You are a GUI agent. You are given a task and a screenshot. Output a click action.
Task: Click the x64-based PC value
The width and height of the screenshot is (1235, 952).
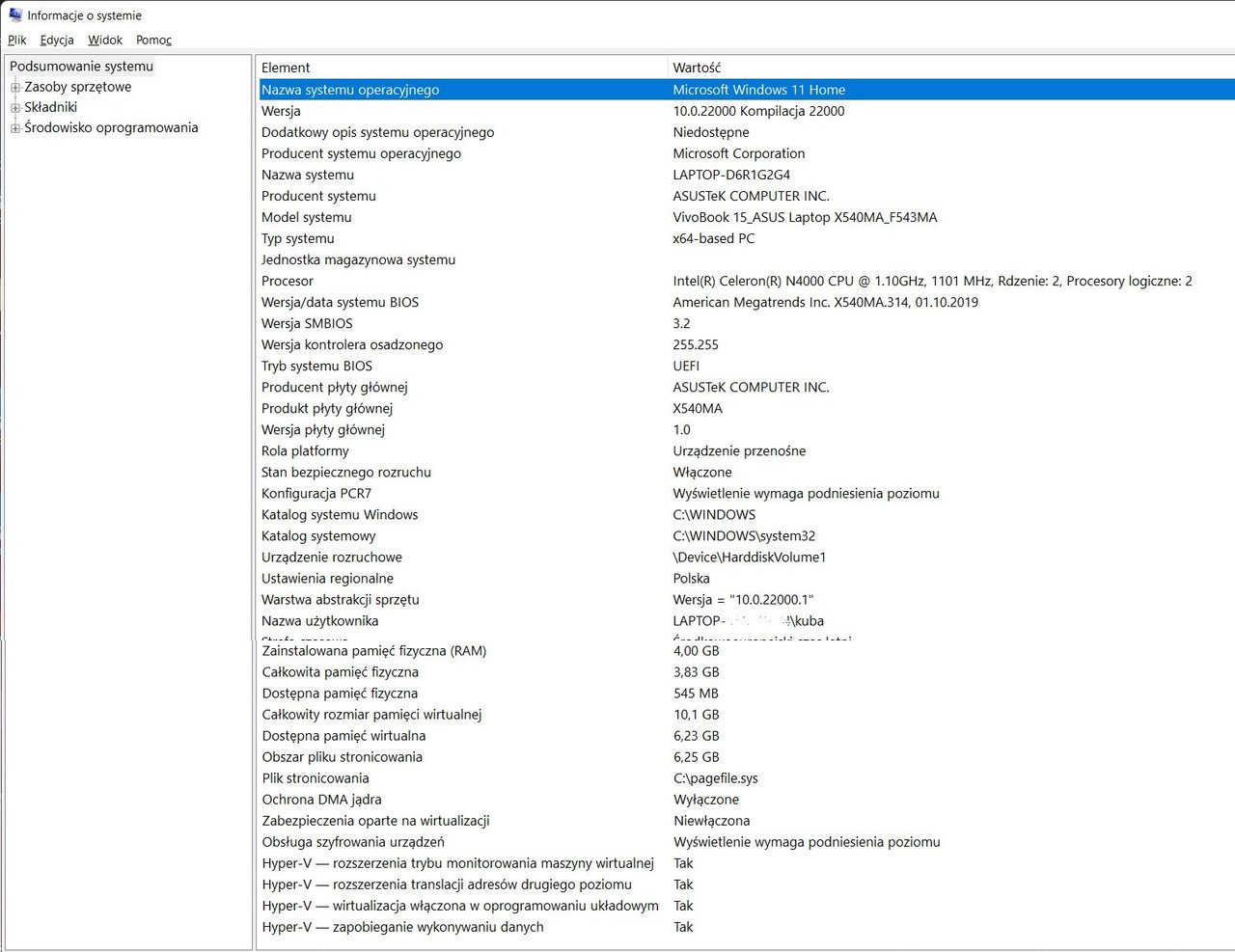point(714,238)
